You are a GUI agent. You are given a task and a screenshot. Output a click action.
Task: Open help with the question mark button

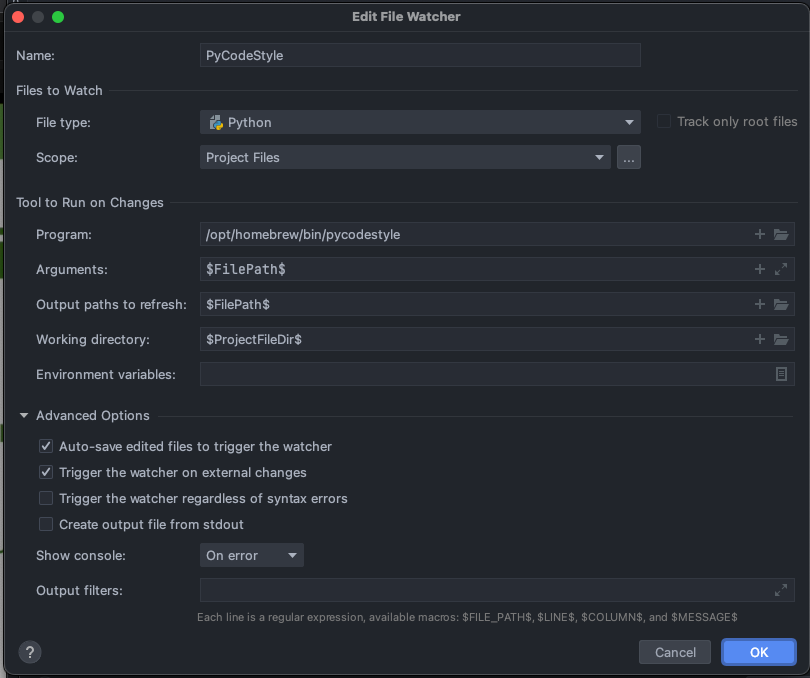pyautogui.click(x=30, y=652)
